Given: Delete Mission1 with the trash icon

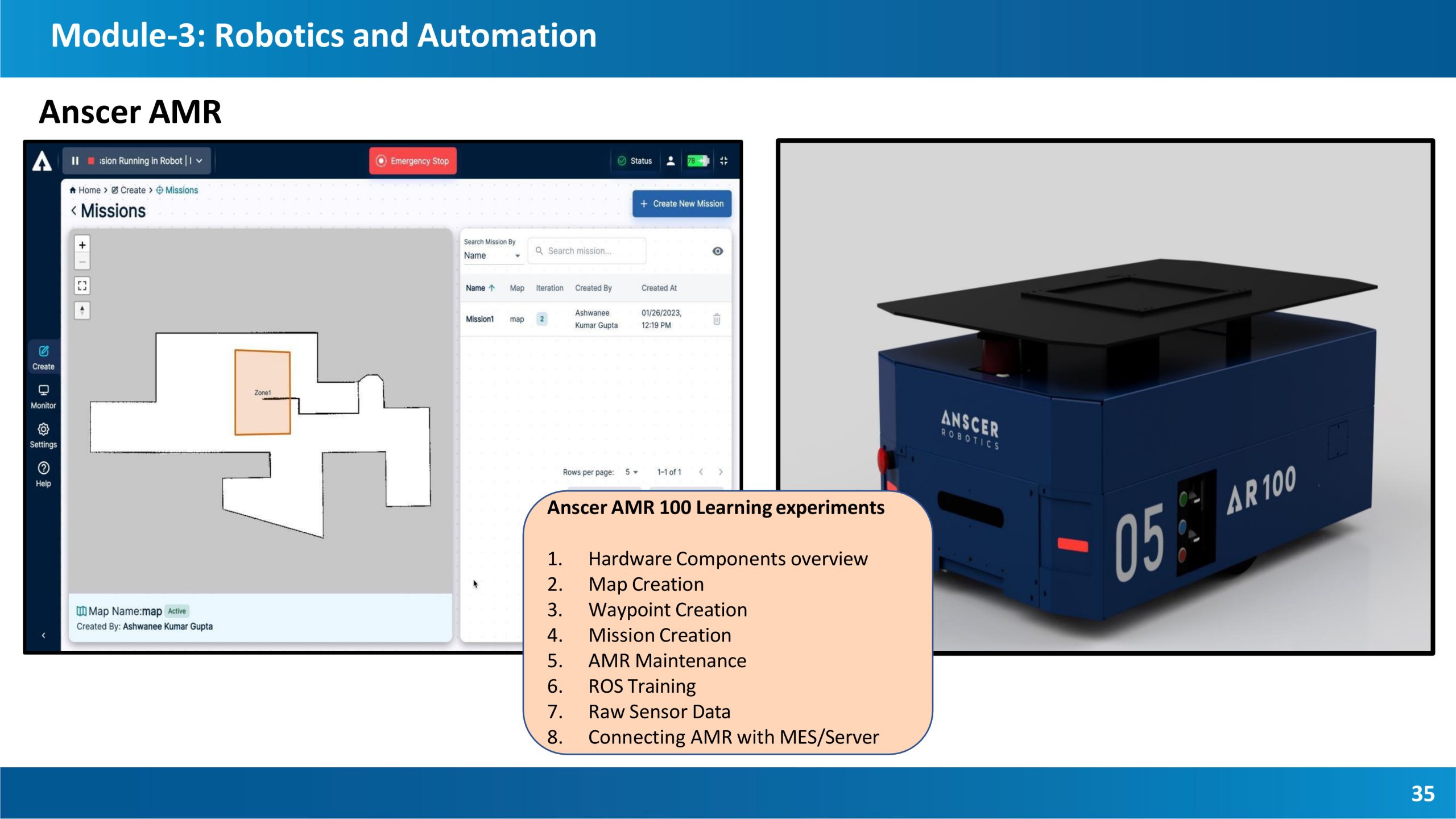Looking at the screenshot, I should tap(717, 319).
